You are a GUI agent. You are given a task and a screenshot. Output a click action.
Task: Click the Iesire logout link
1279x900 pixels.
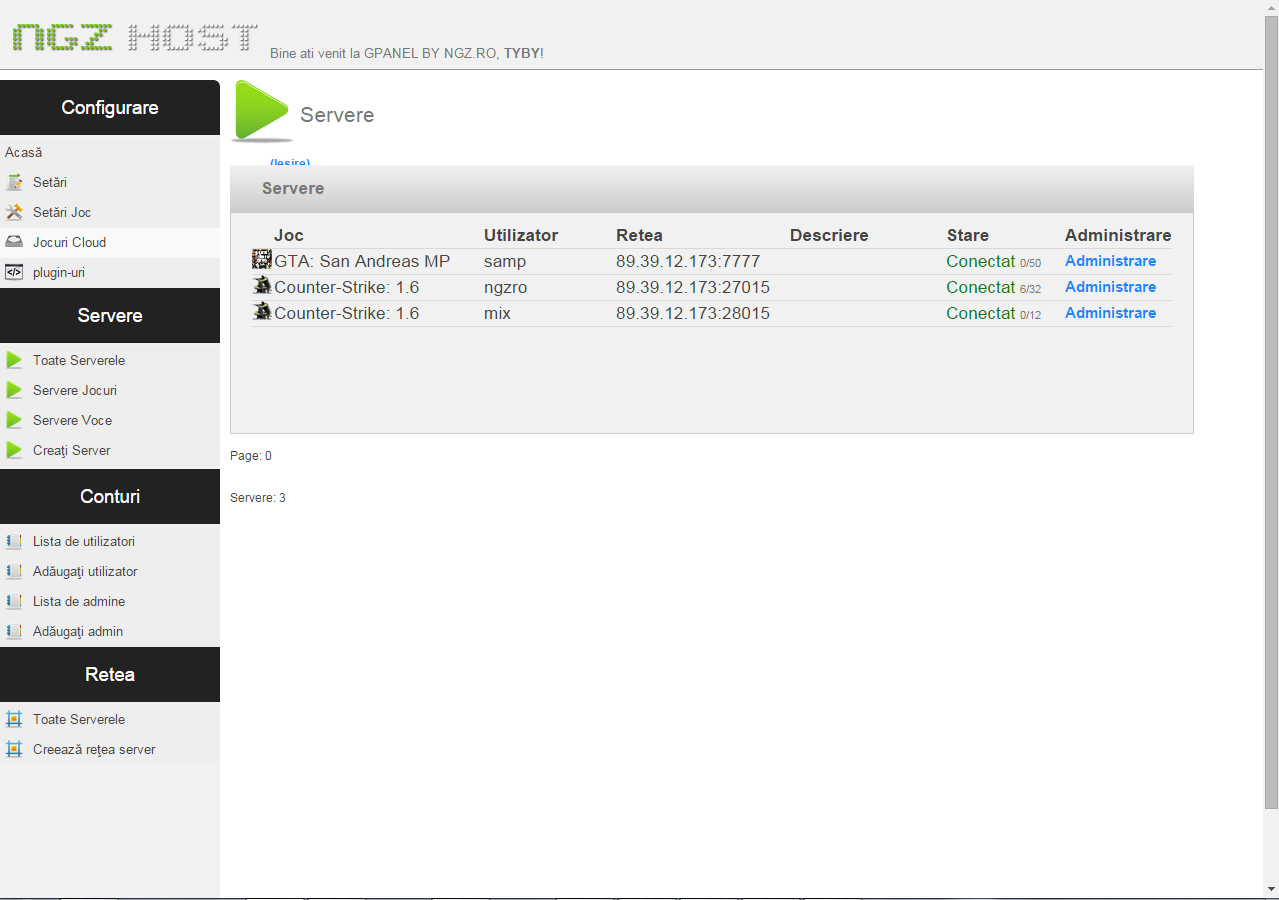tap(290, 163)
